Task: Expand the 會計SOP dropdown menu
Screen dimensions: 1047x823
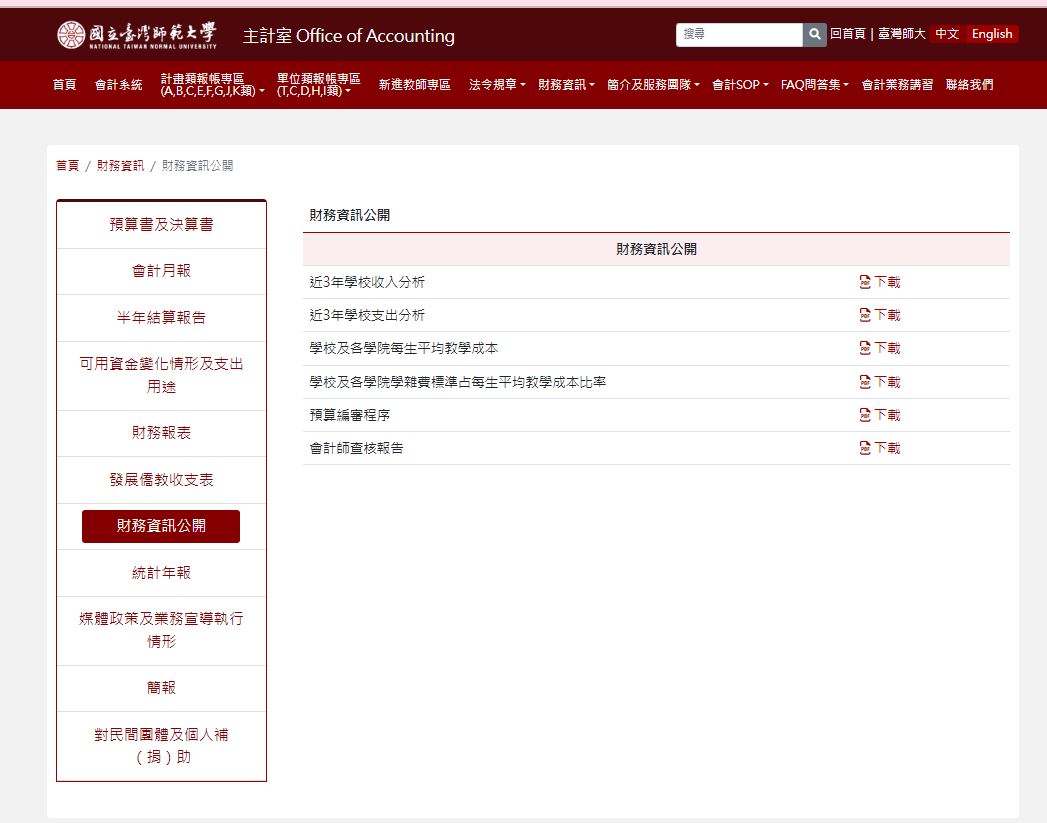Action: click(740, 85)
